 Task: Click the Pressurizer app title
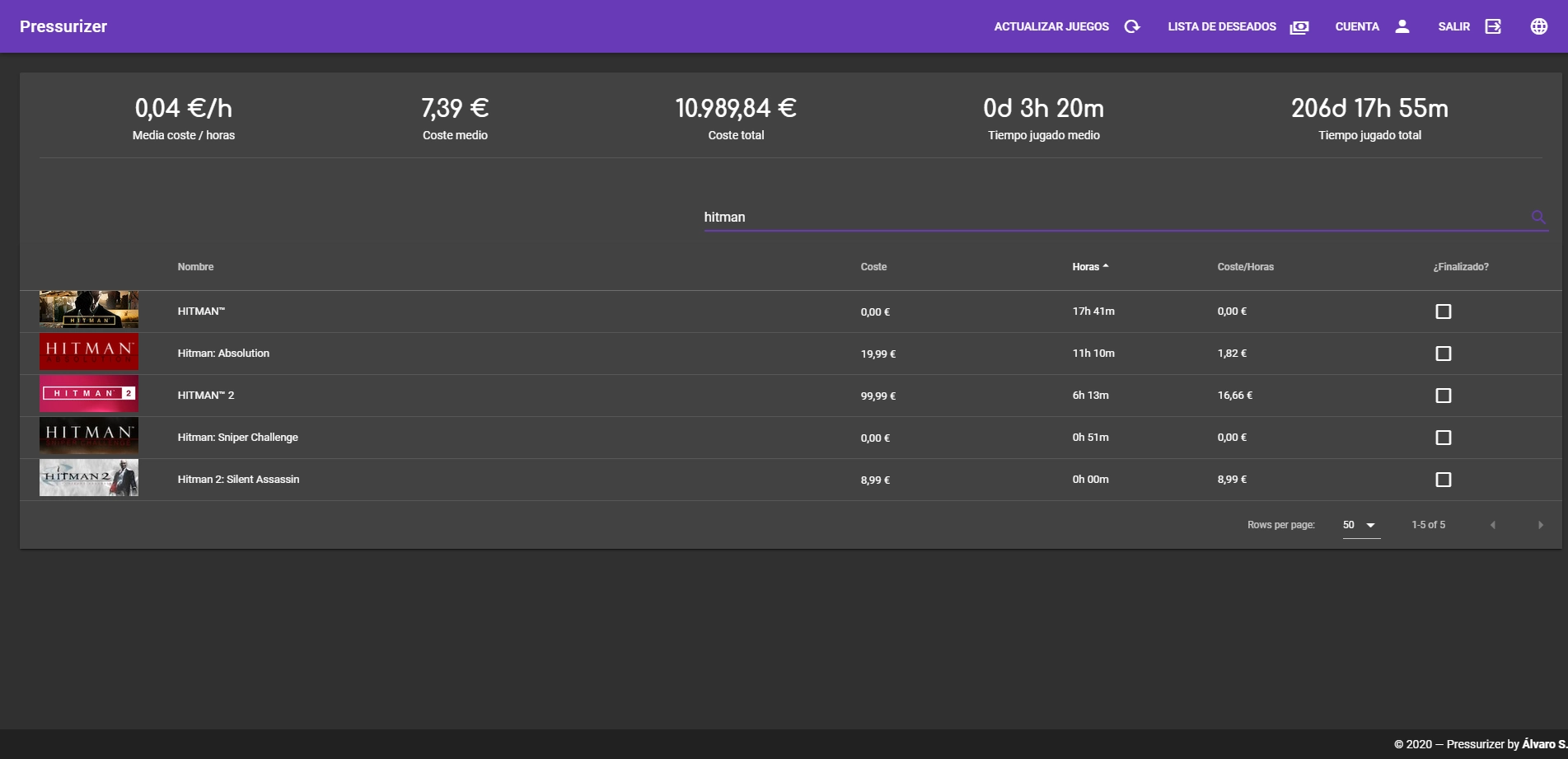[x=63, y=26]
